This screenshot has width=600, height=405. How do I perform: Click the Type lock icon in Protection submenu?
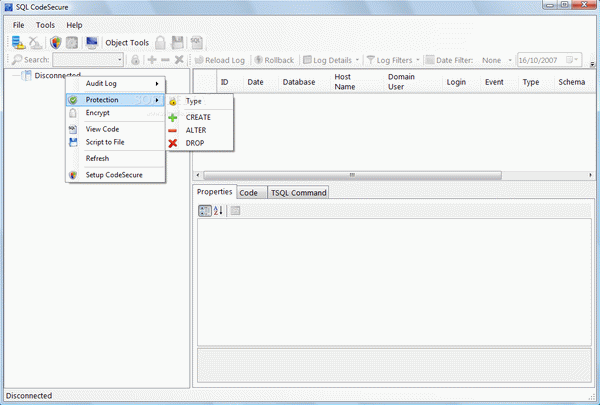click(x=173, y=101)
